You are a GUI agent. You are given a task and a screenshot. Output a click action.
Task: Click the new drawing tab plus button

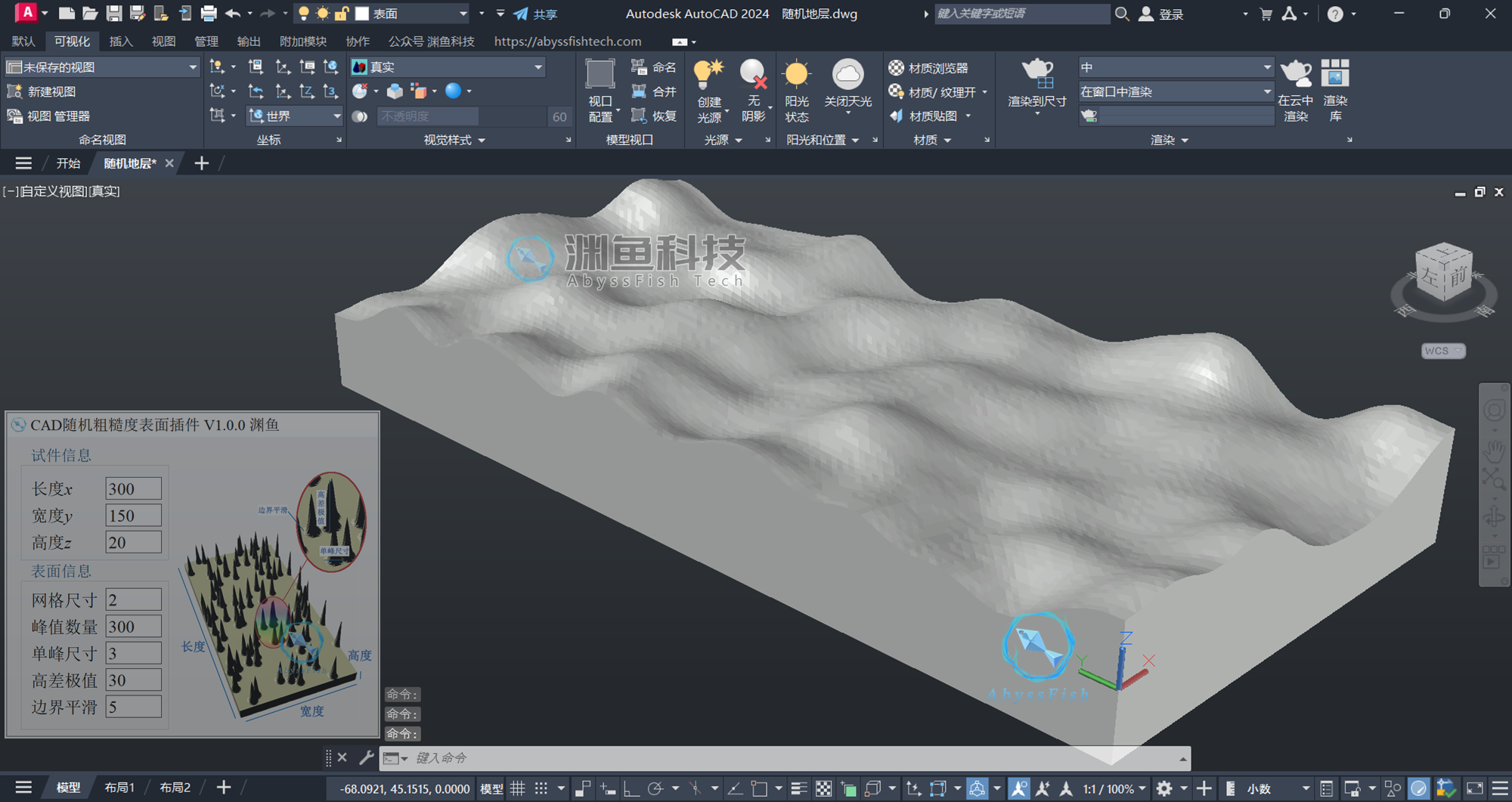(x=201, y=163)
